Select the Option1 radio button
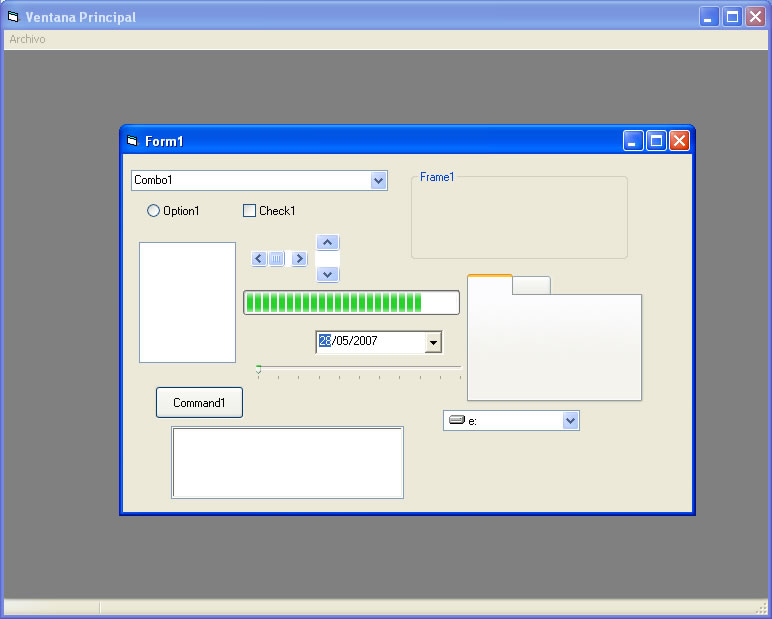Screen dimensions: 772x619 tap(153, 211)
